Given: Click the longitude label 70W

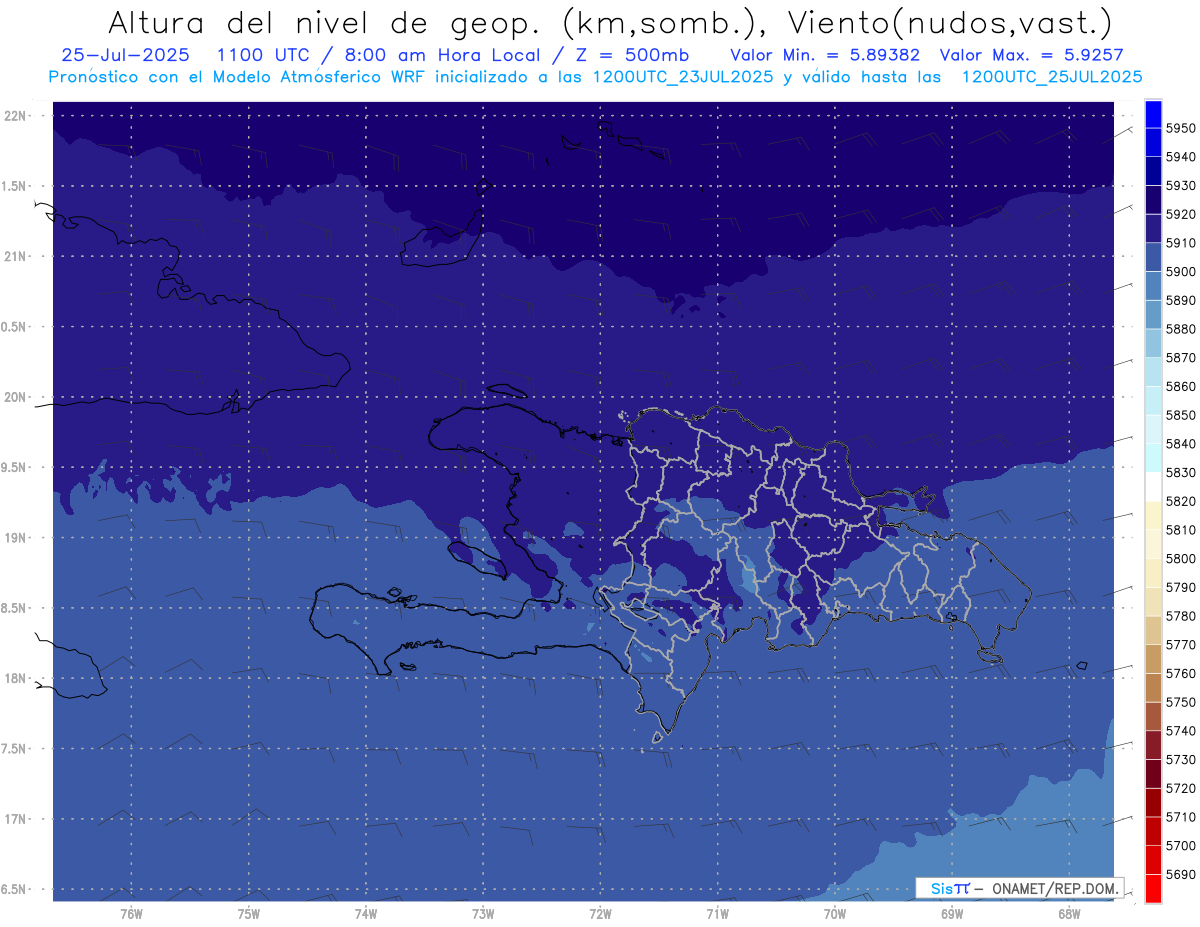Looking at the screenshot, I should point(835,914).
